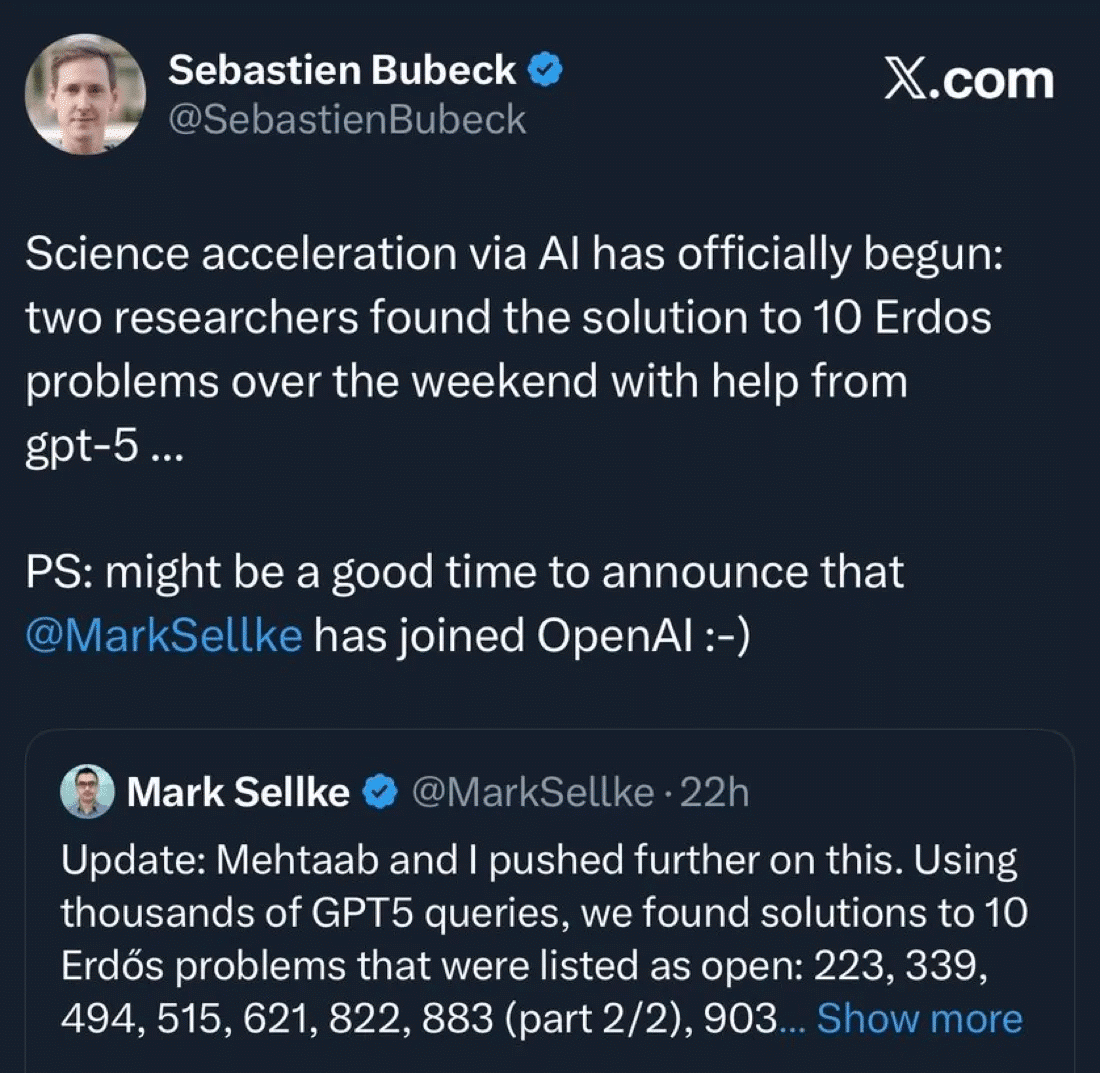The width and height of the screenshot is (1100, 1073).
Task: Click verified badge beside Sebastien Bubeck
Action: 545,70
